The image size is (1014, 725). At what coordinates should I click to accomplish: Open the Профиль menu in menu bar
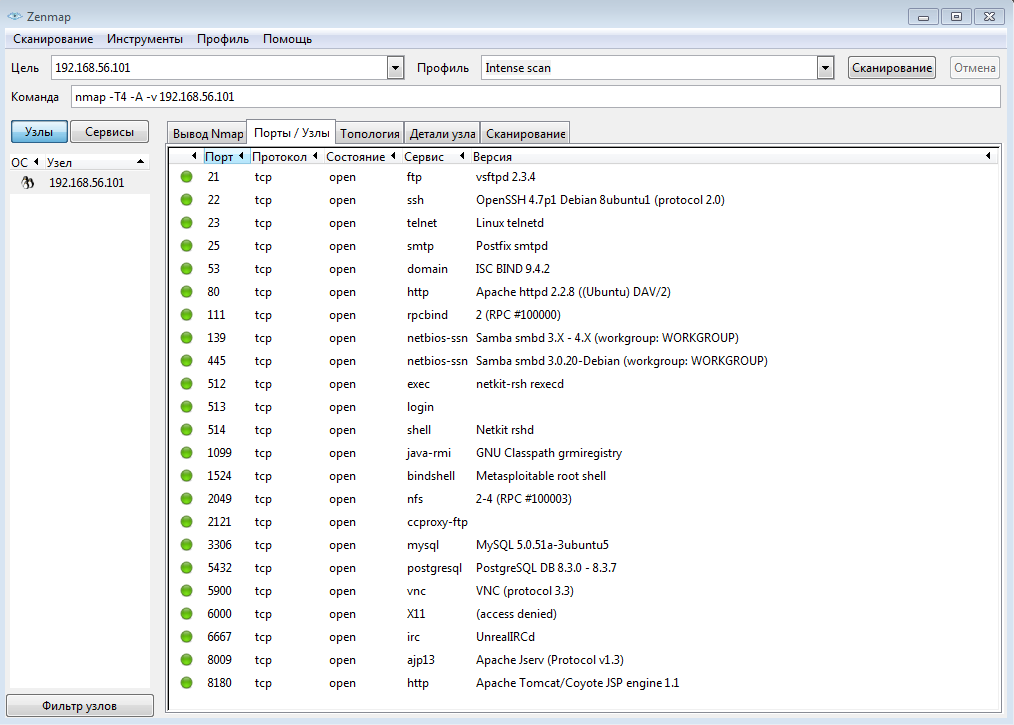(222, 39)
